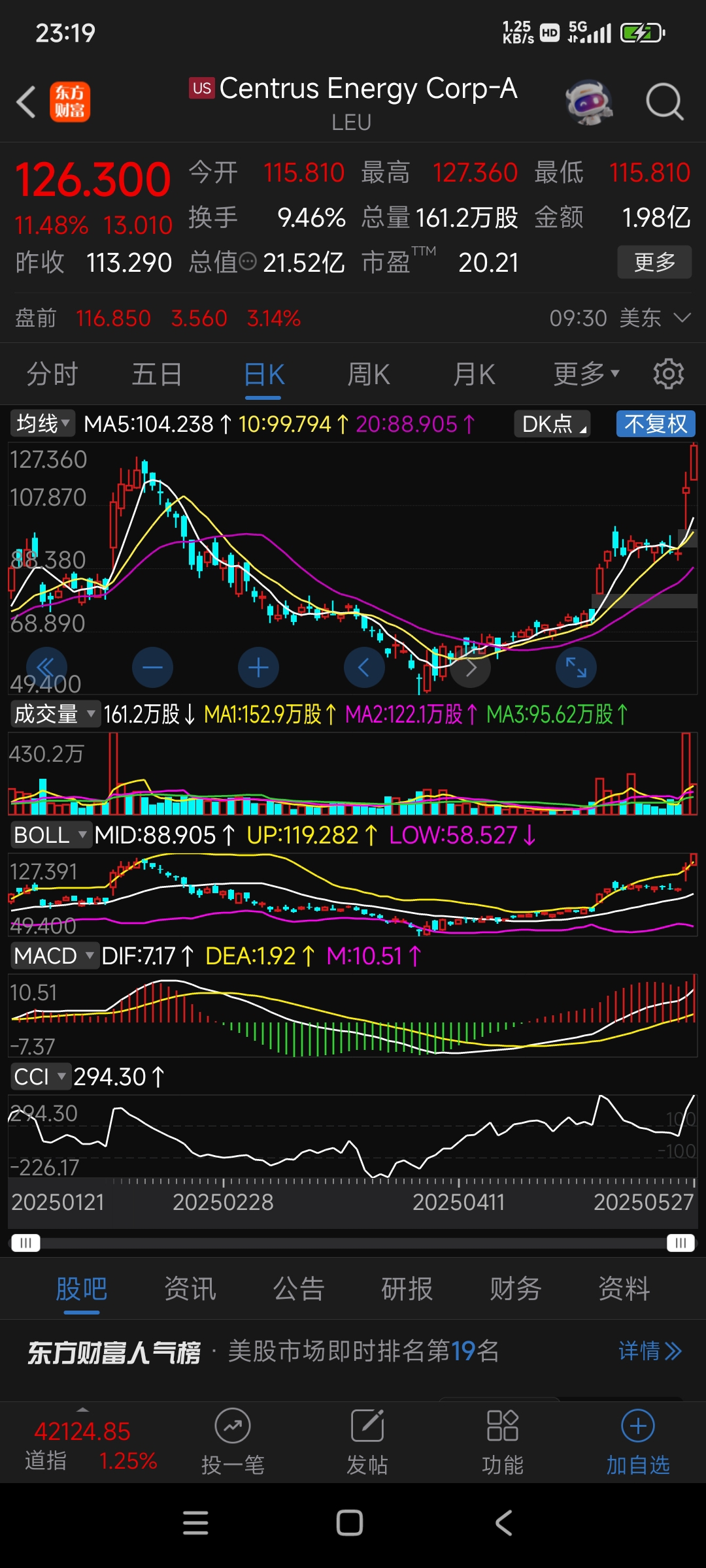Move chart left with arrow button

coord(364,668)
